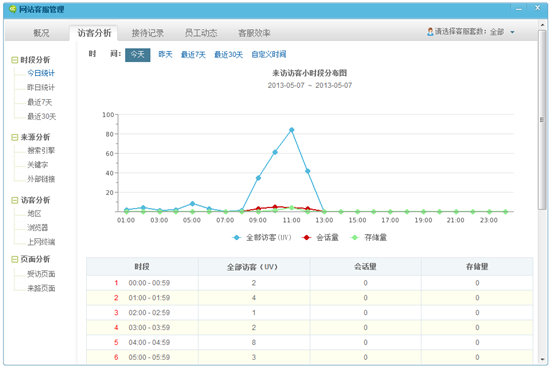
Task: Collapse the 来源分析 tree section
Action: 14,137
